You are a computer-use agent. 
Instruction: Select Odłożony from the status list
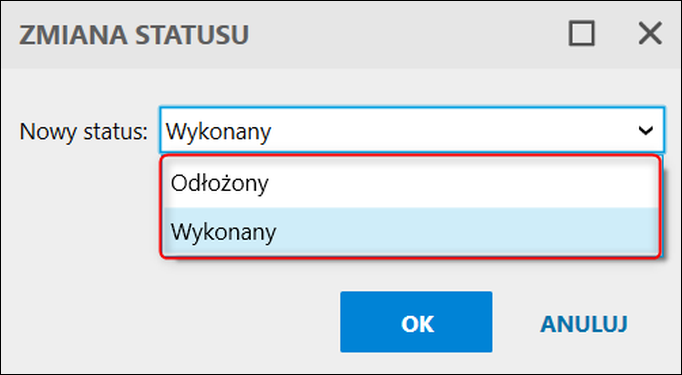point(410,183)
